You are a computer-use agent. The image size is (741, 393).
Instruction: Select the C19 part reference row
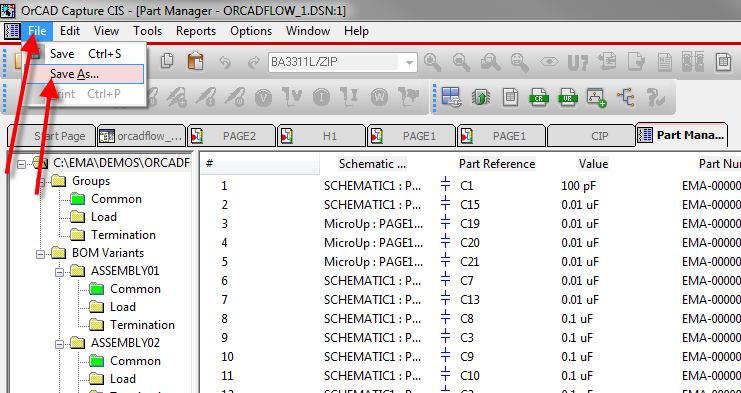coord(470,224)
